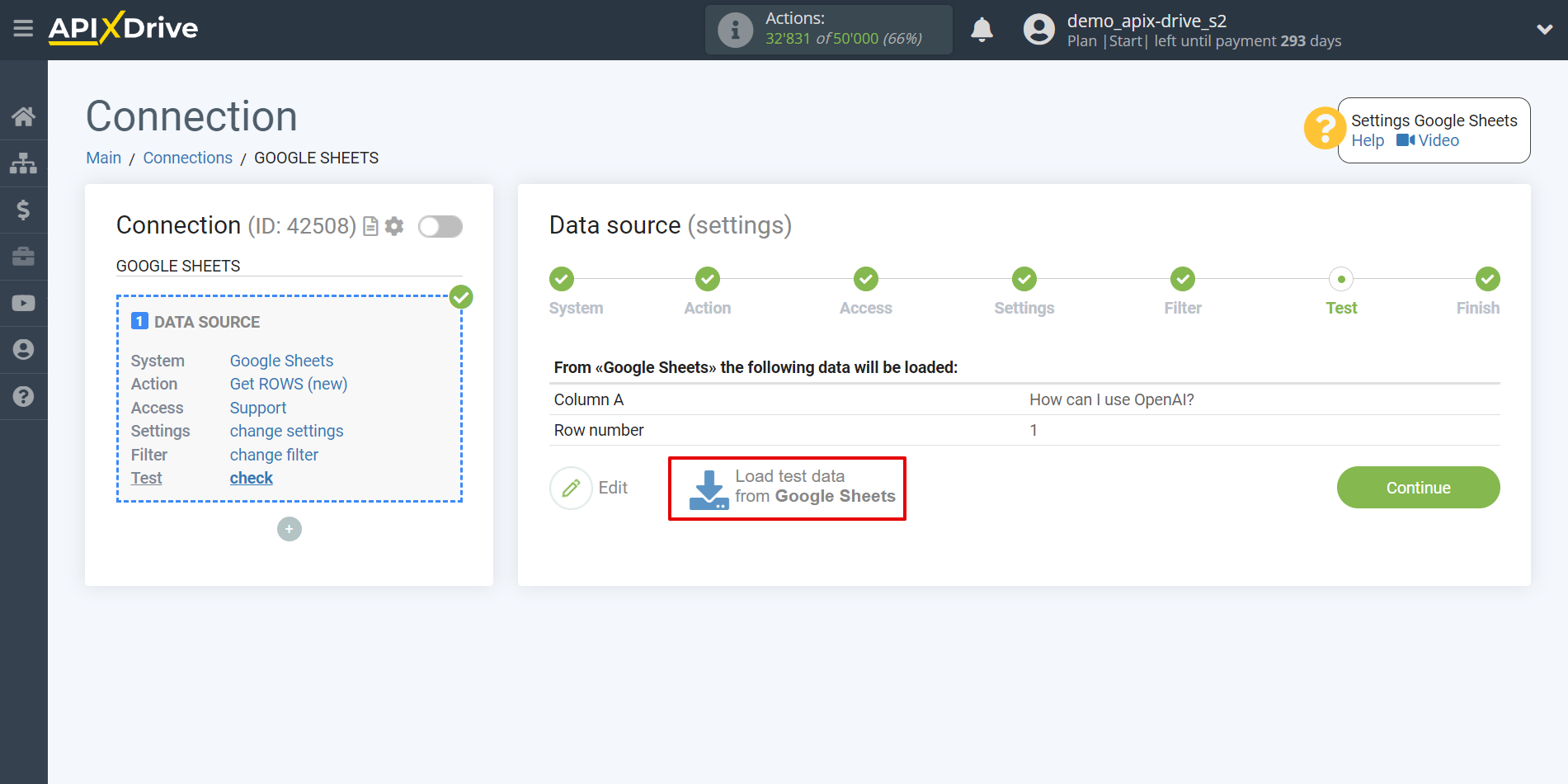
Task: Open the notifications bell
Action: (x=982, y=30)
